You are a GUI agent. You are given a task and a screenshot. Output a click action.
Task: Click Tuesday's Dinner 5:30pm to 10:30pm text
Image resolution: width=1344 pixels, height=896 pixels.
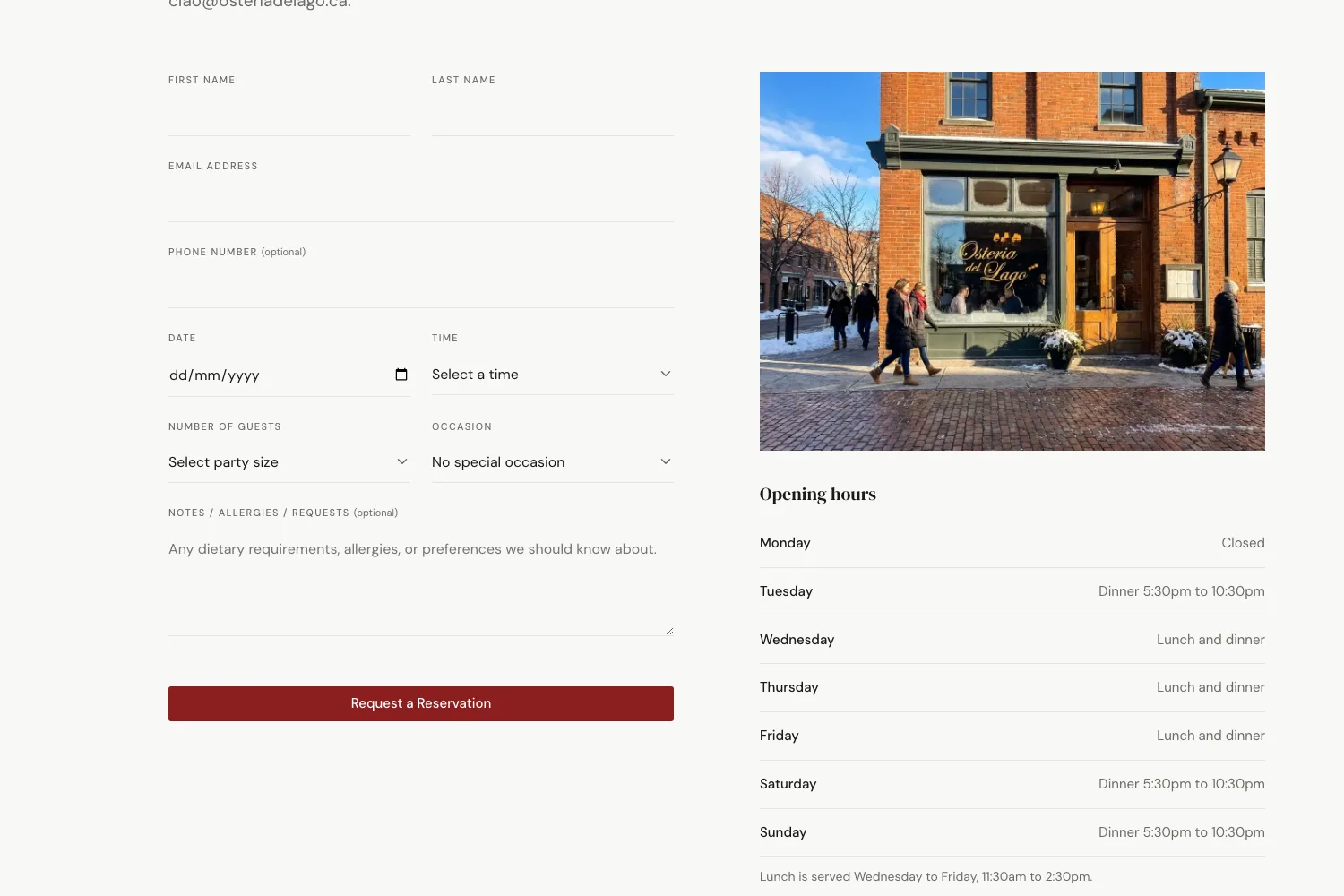(1182, 591)
